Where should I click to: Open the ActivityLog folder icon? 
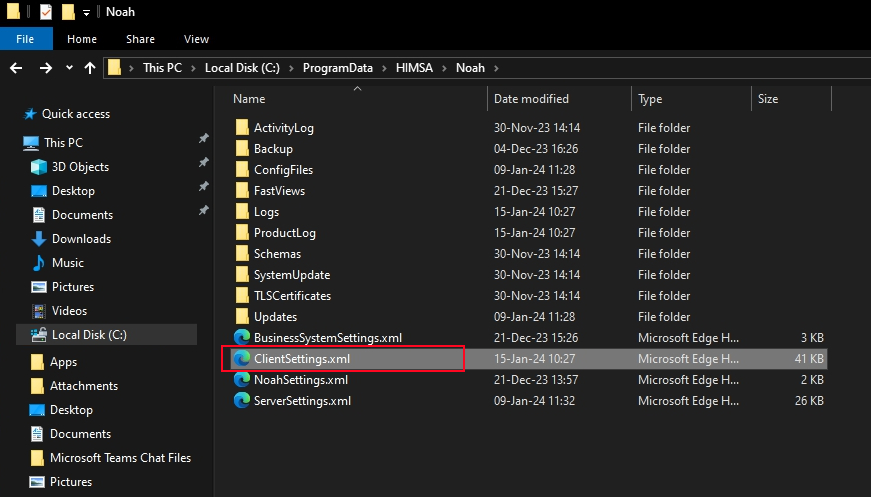[242, 128]
